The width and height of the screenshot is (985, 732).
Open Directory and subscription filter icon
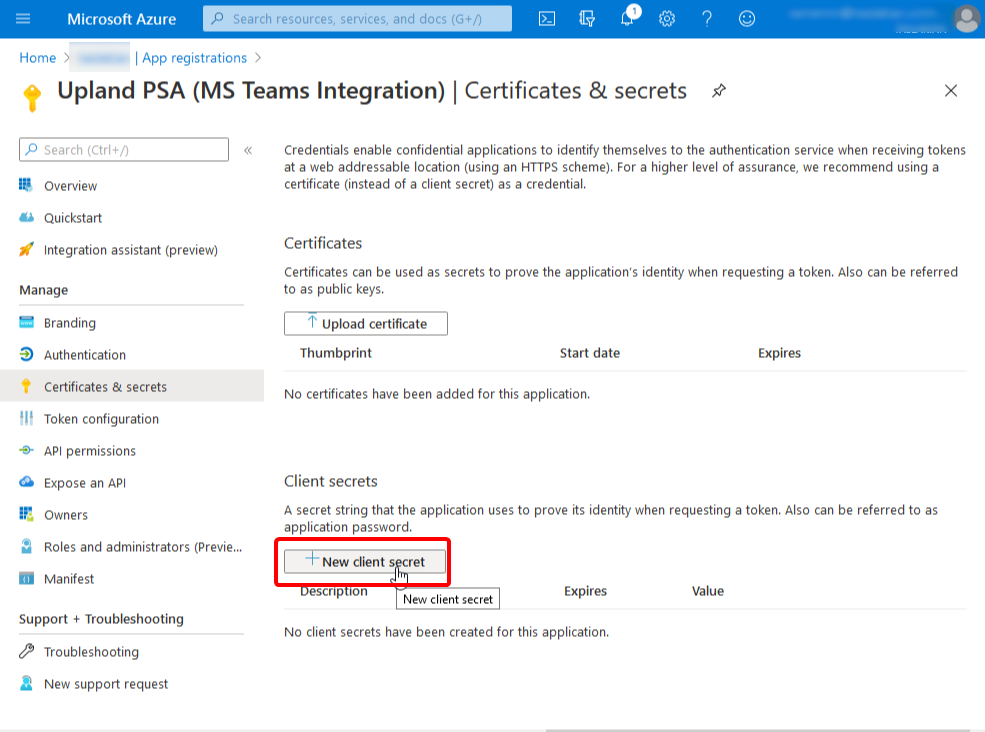point(587,18)
